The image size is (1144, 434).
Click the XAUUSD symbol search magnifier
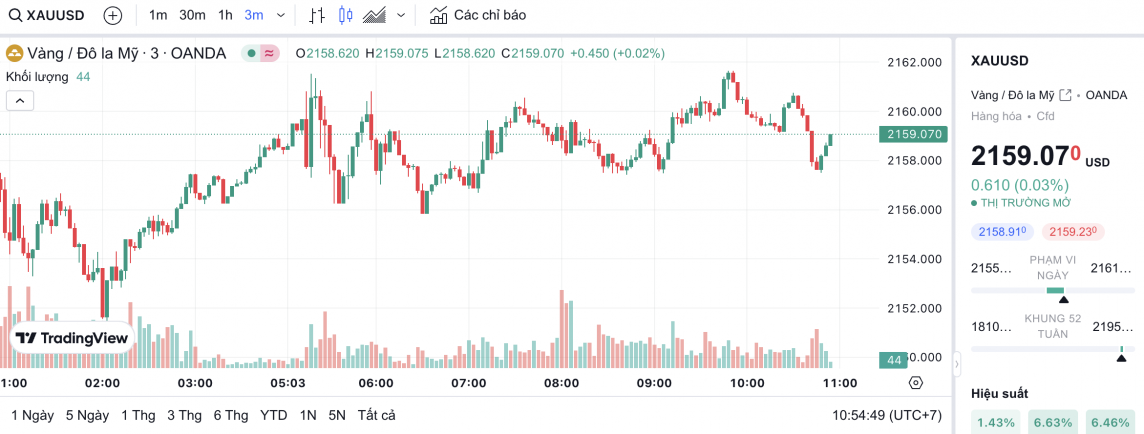(x=17, y=16)
